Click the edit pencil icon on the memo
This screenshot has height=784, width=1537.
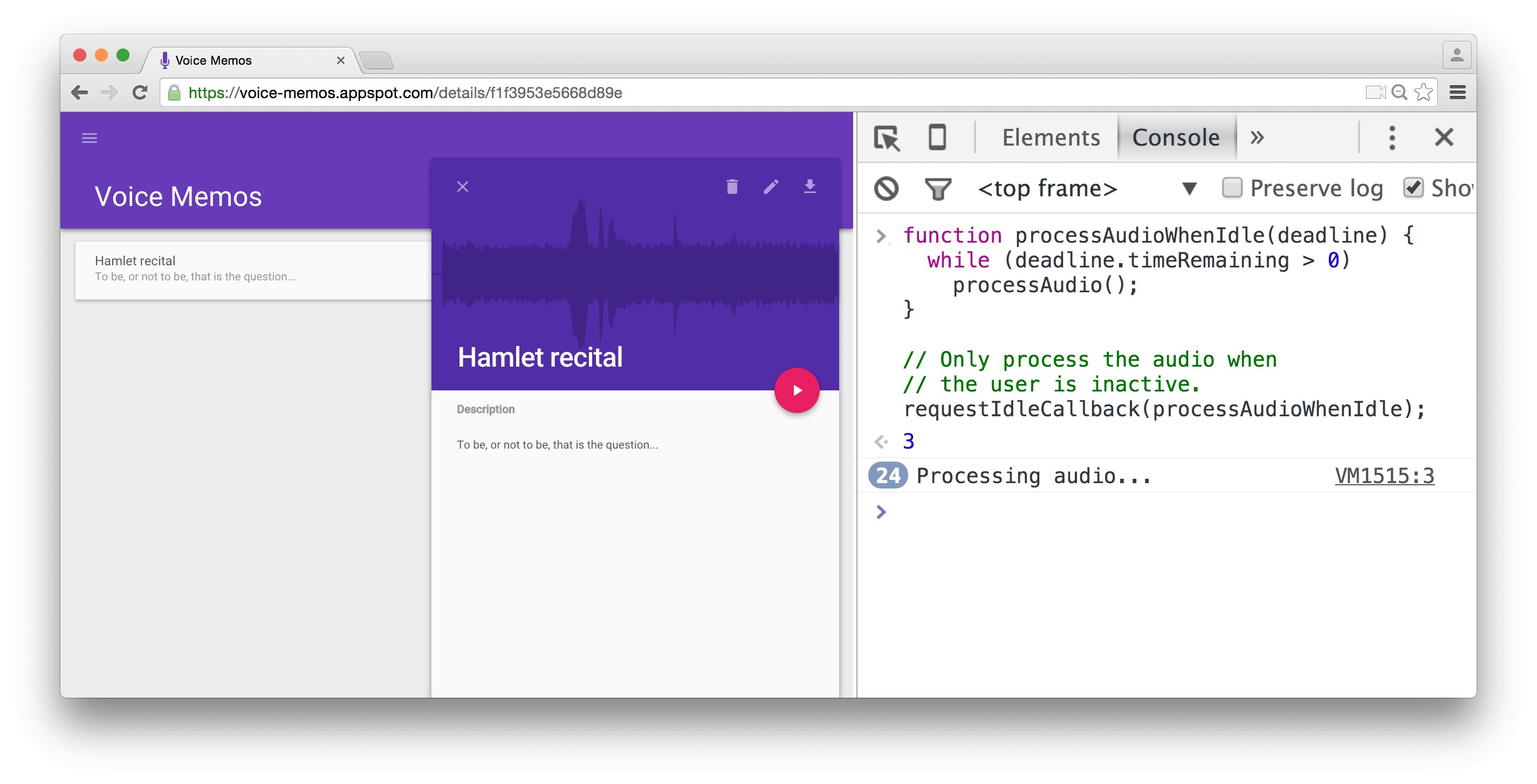click(772, 188)
